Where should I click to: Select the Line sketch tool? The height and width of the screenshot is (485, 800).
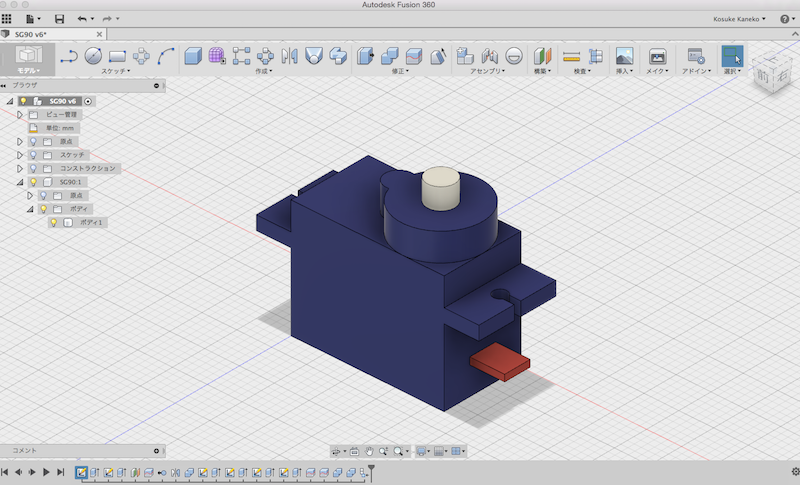(68, 56)
